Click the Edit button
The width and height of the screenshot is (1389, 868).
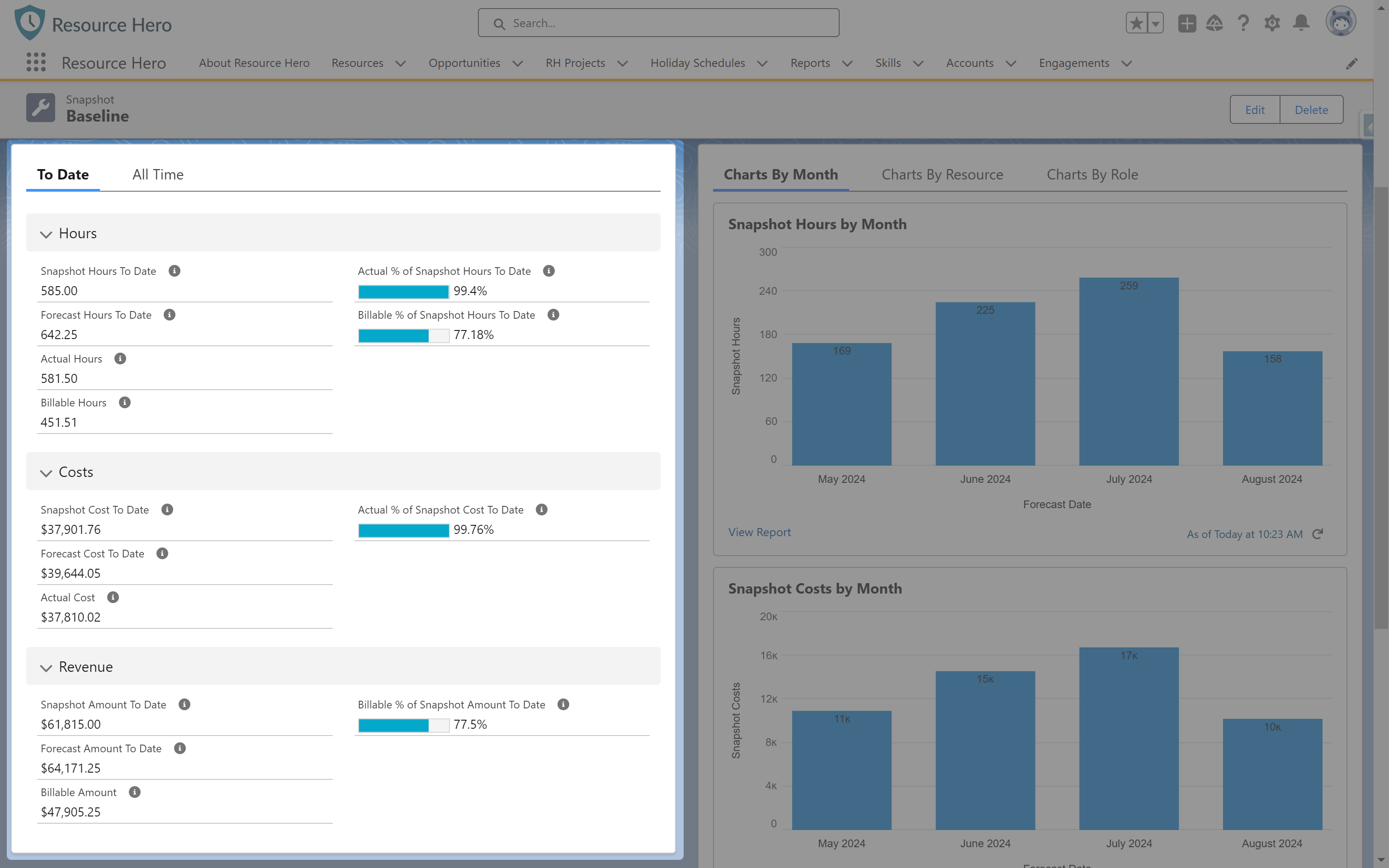(x=1255, y=110)
